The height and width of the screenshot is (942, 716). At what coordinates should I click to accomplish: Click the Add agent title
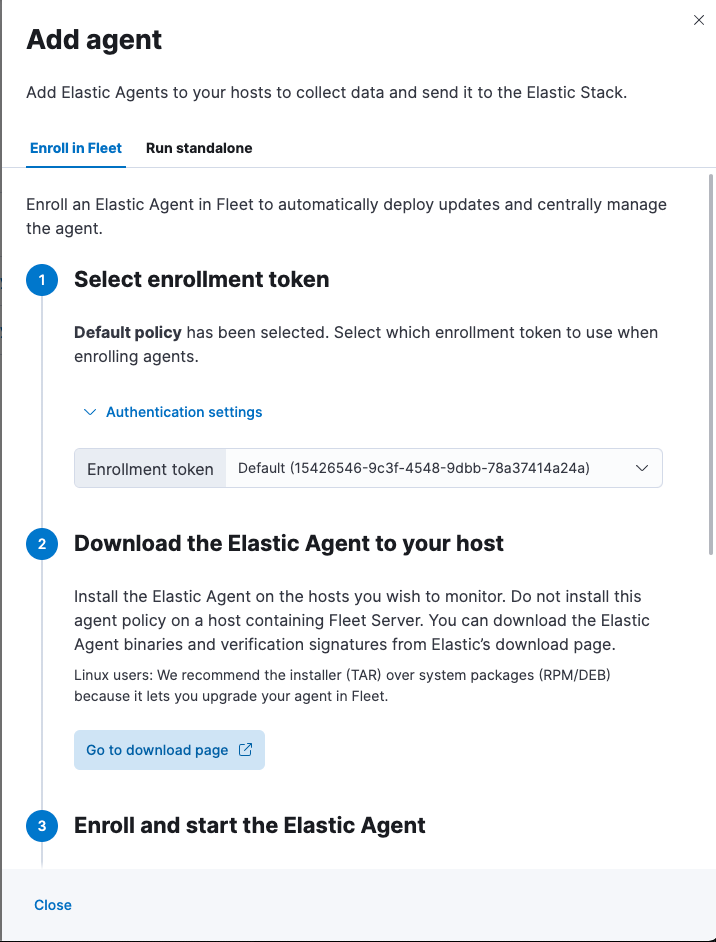tap(94, 41)
